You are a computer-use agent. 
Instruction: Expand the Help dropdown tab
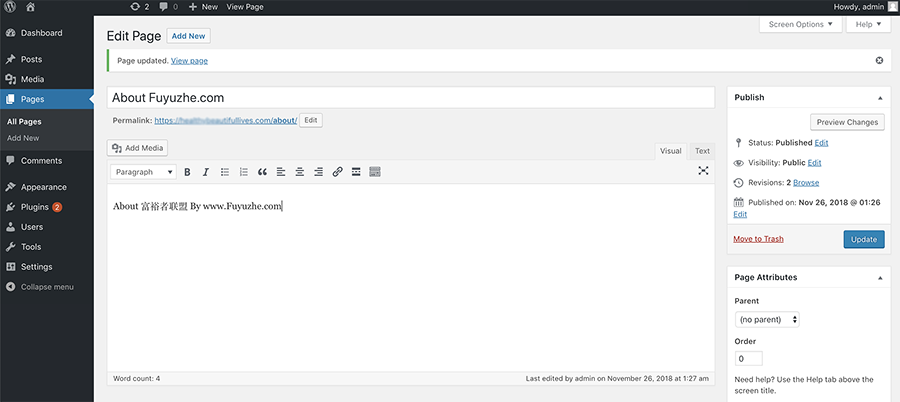pos(868,24)
